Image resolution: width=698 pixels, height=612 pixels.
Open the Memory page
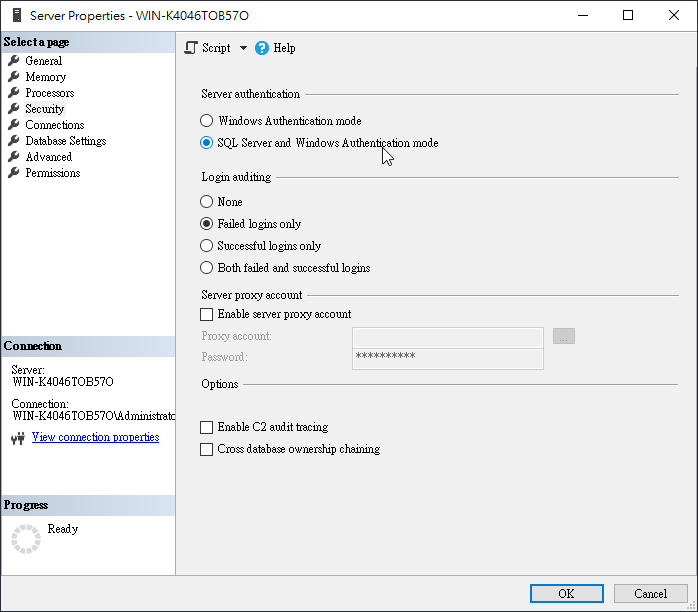(x=45, y=77)
